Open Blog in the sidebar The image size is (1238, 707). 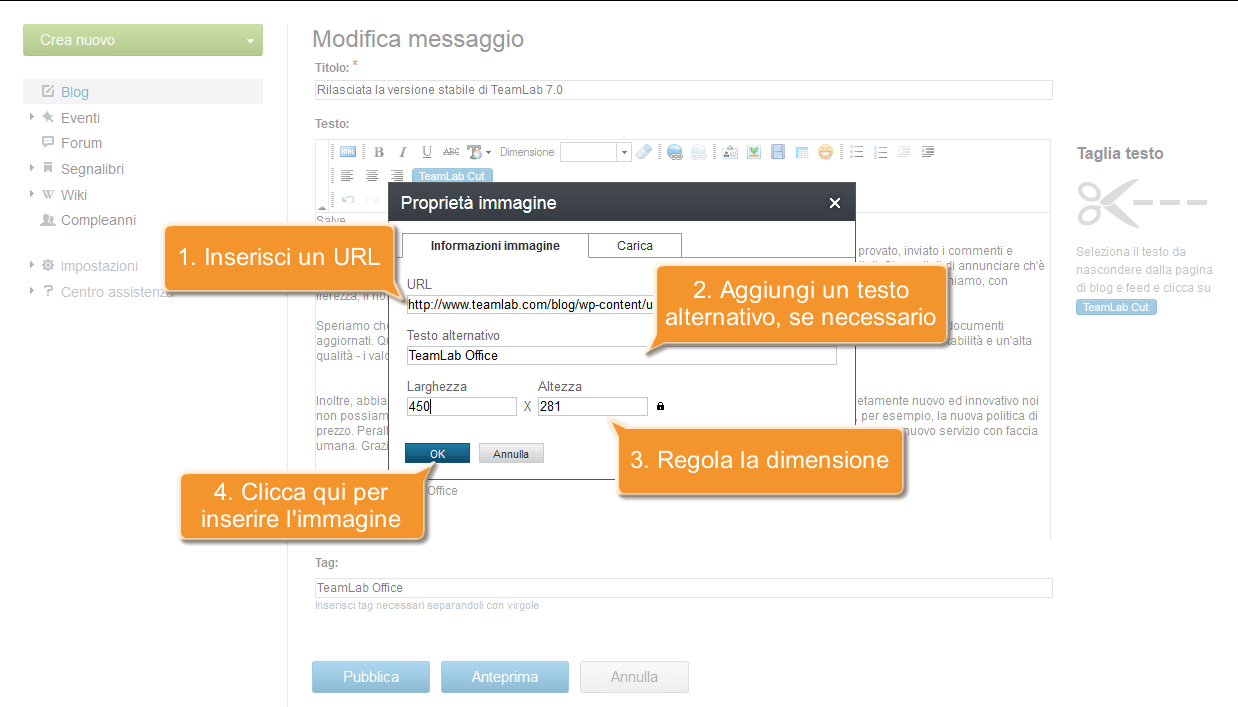click(x=75, y=92)
